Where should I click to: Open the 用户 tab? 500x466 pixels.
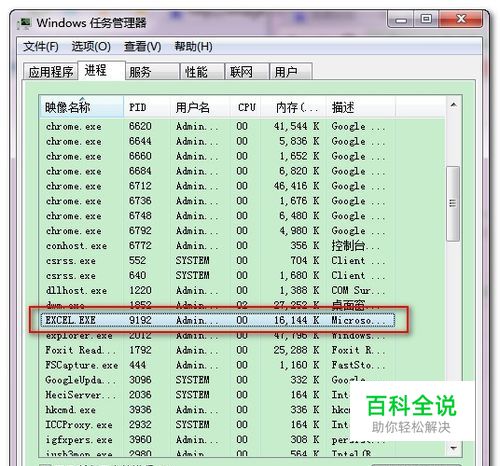[x=291, y=71]
